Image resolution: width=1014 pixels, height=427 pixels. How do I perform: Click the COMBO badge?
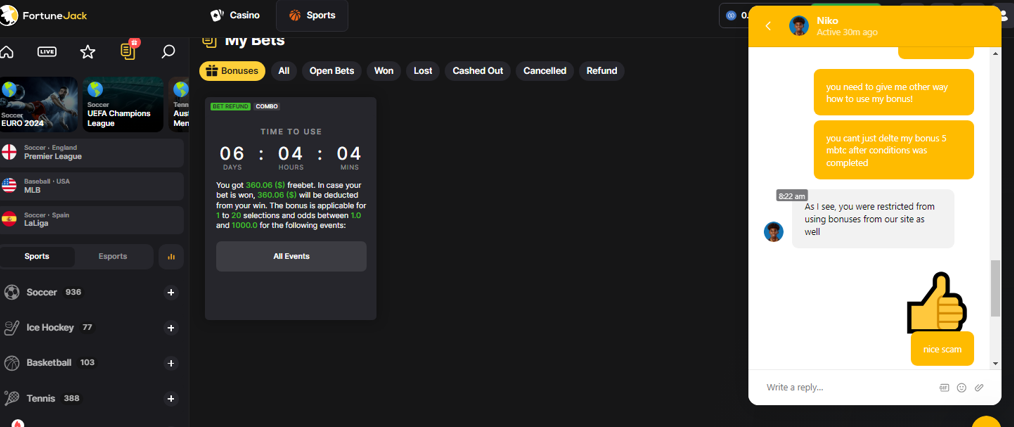[x=267, y=106]
